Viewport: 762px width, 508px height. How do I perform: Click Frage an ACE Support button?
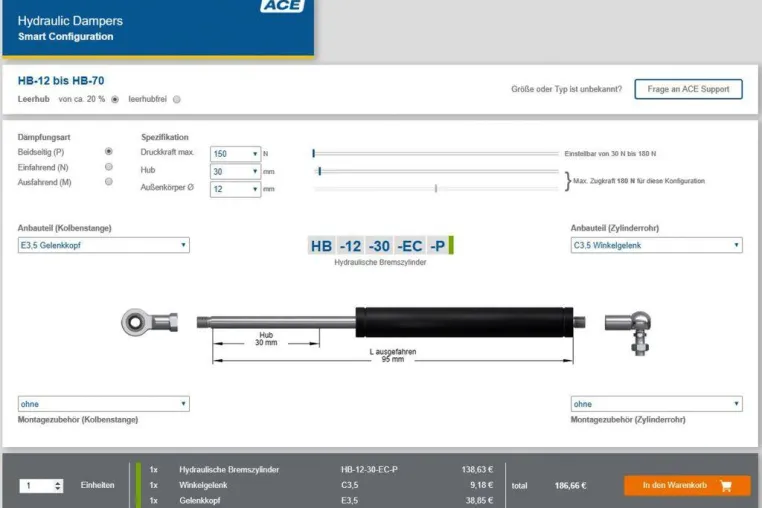point(688,89)
